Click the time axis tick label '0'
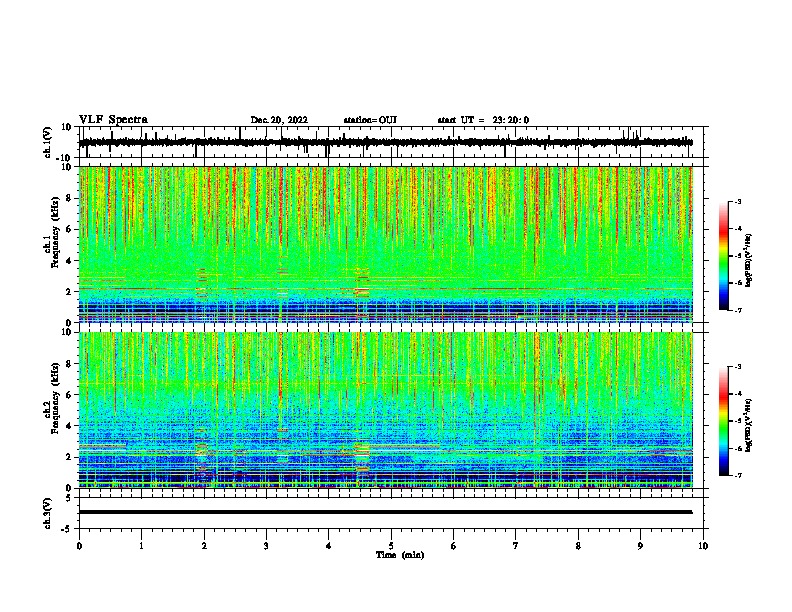The image size is (792, 612). pos(79,546)
